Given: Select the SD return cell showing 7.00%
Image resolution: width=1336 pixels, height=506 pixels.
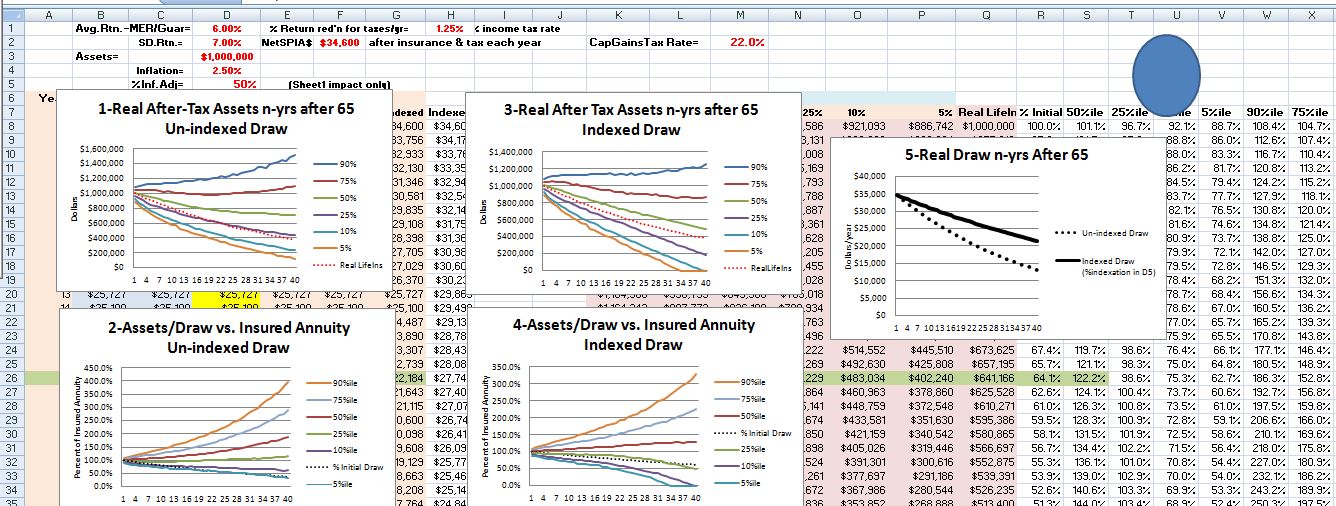Looking at the screenshot, I should pos(226,43).
